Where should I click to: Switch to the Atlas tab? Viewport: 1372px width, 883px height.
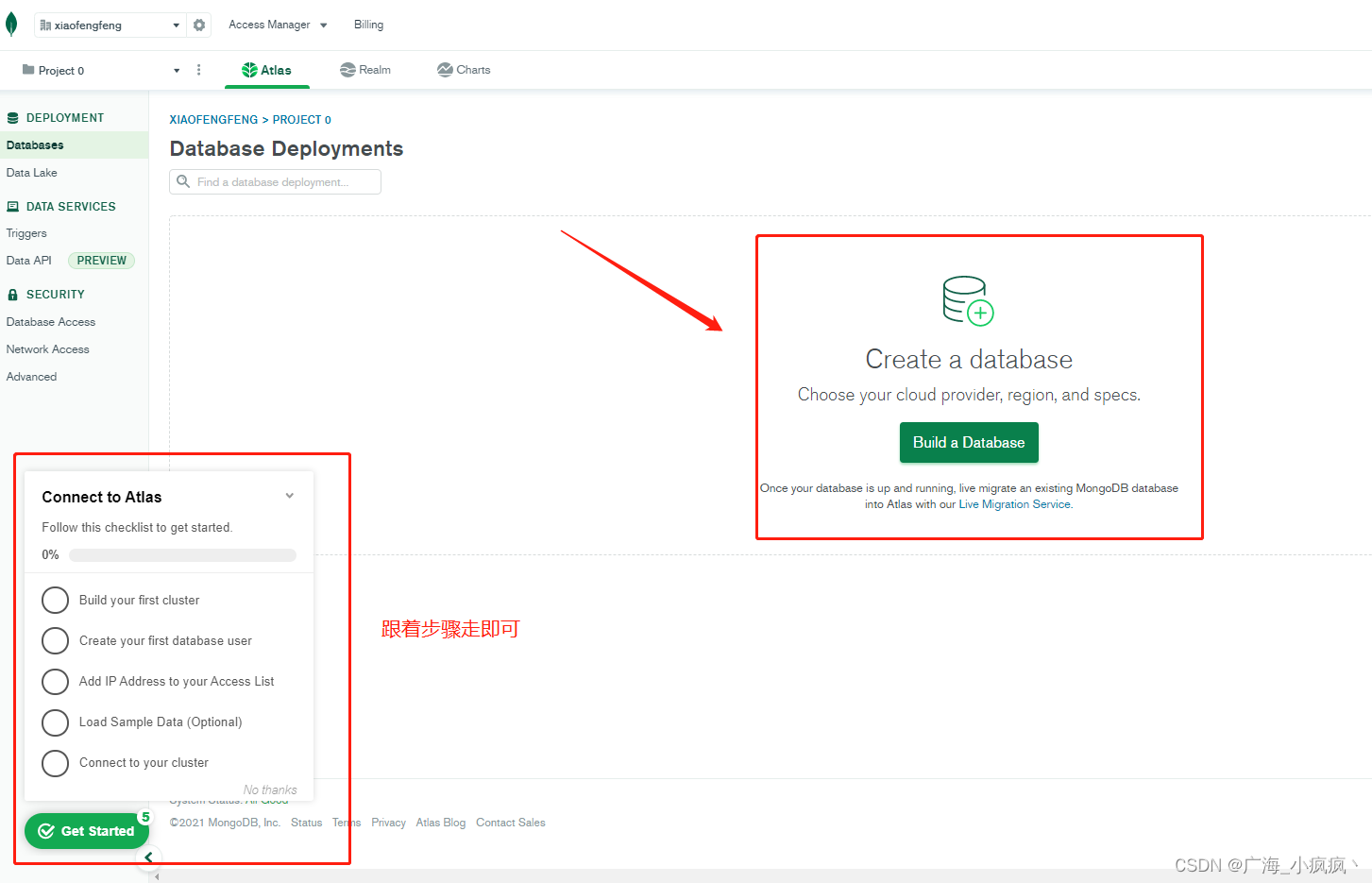pos(267,70)
